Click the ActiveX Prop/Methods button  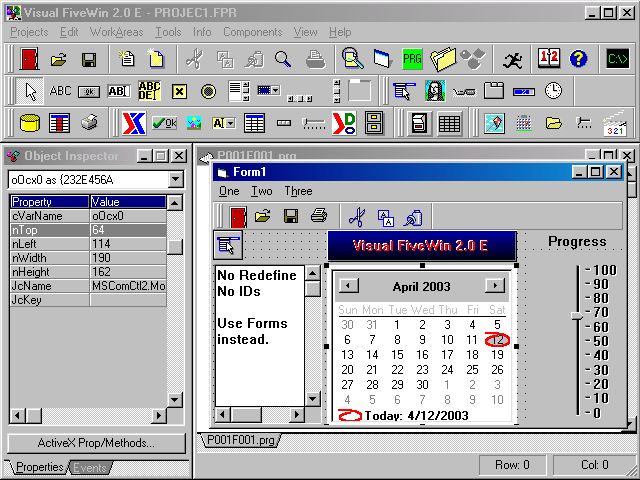[x=96, y=443]
